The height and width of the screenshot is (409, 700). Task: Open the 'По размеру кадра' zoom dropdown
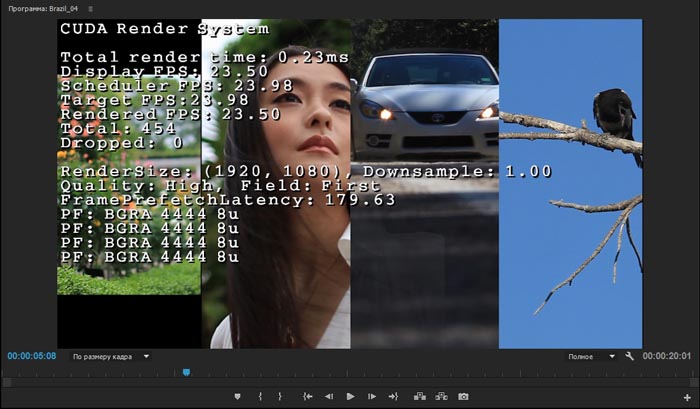tap(111, 357)
